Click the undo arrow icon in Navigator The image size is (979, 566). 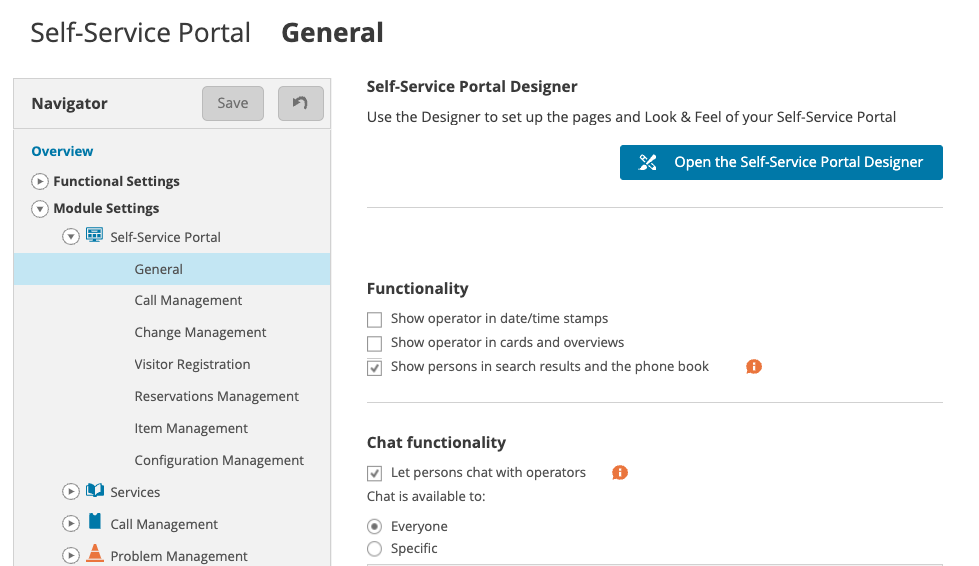coord(300,103)
